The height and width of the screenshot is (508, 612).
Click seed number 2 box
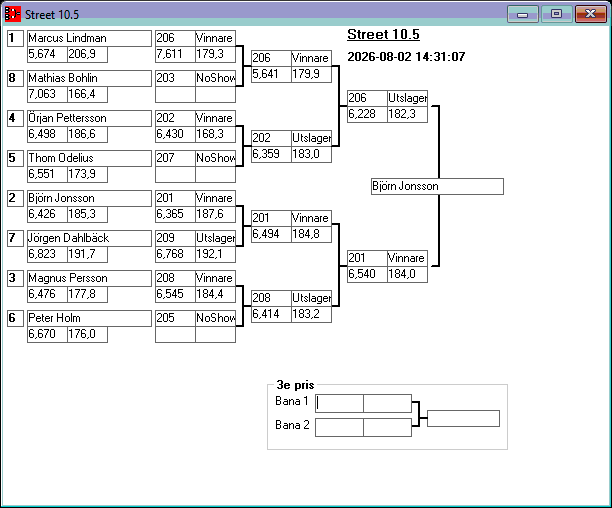[15, 198]
